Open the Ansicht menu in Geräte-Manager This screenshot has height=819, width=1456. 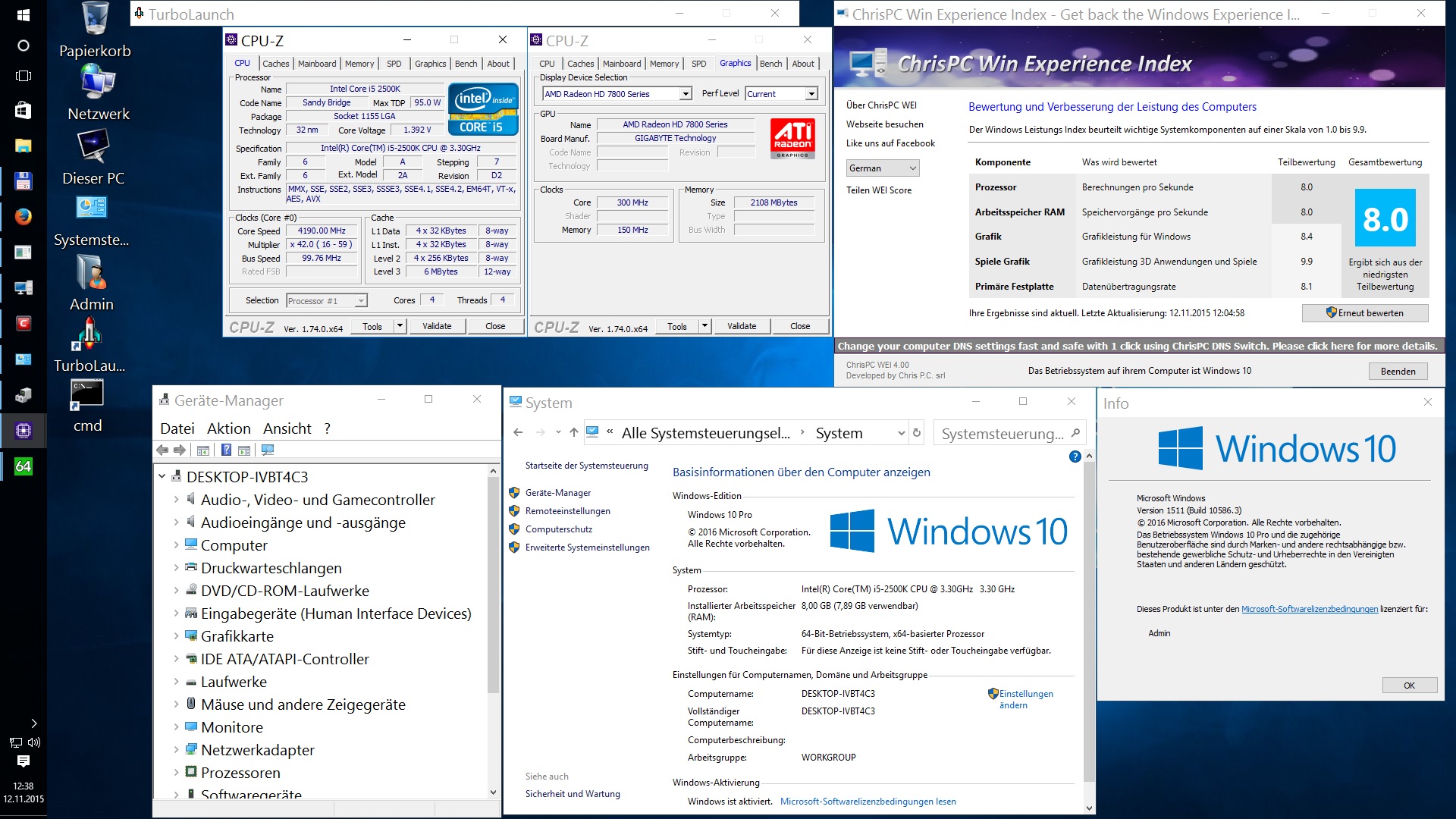pyautogui.click(x=287, y=428)
